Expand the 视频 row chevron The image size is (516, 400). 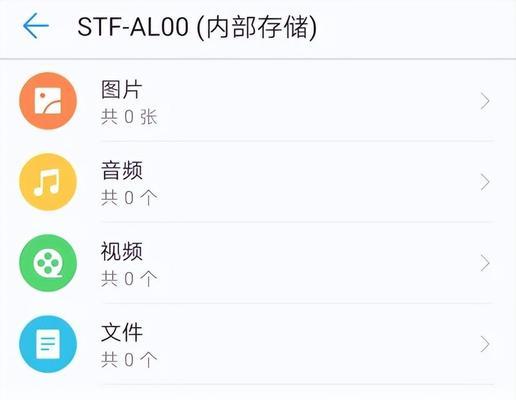pyautogui.click(x=485, y=263)
